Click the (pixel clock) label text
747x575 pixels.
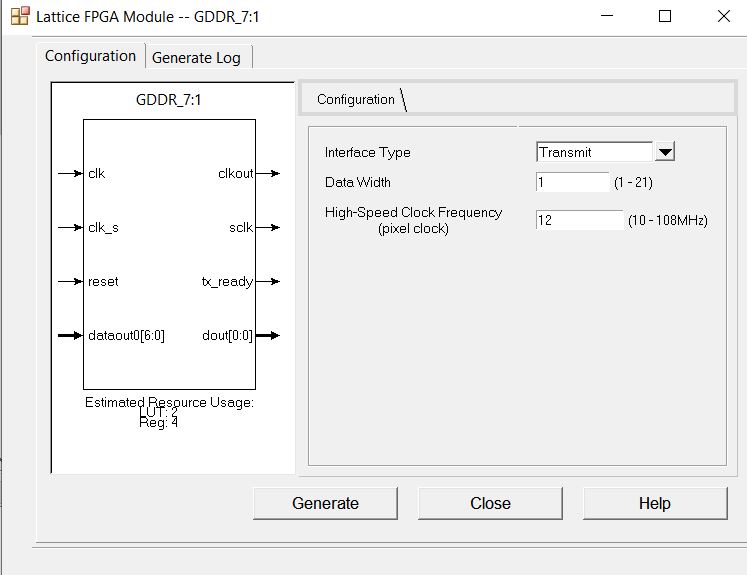[x=413, y=229]
